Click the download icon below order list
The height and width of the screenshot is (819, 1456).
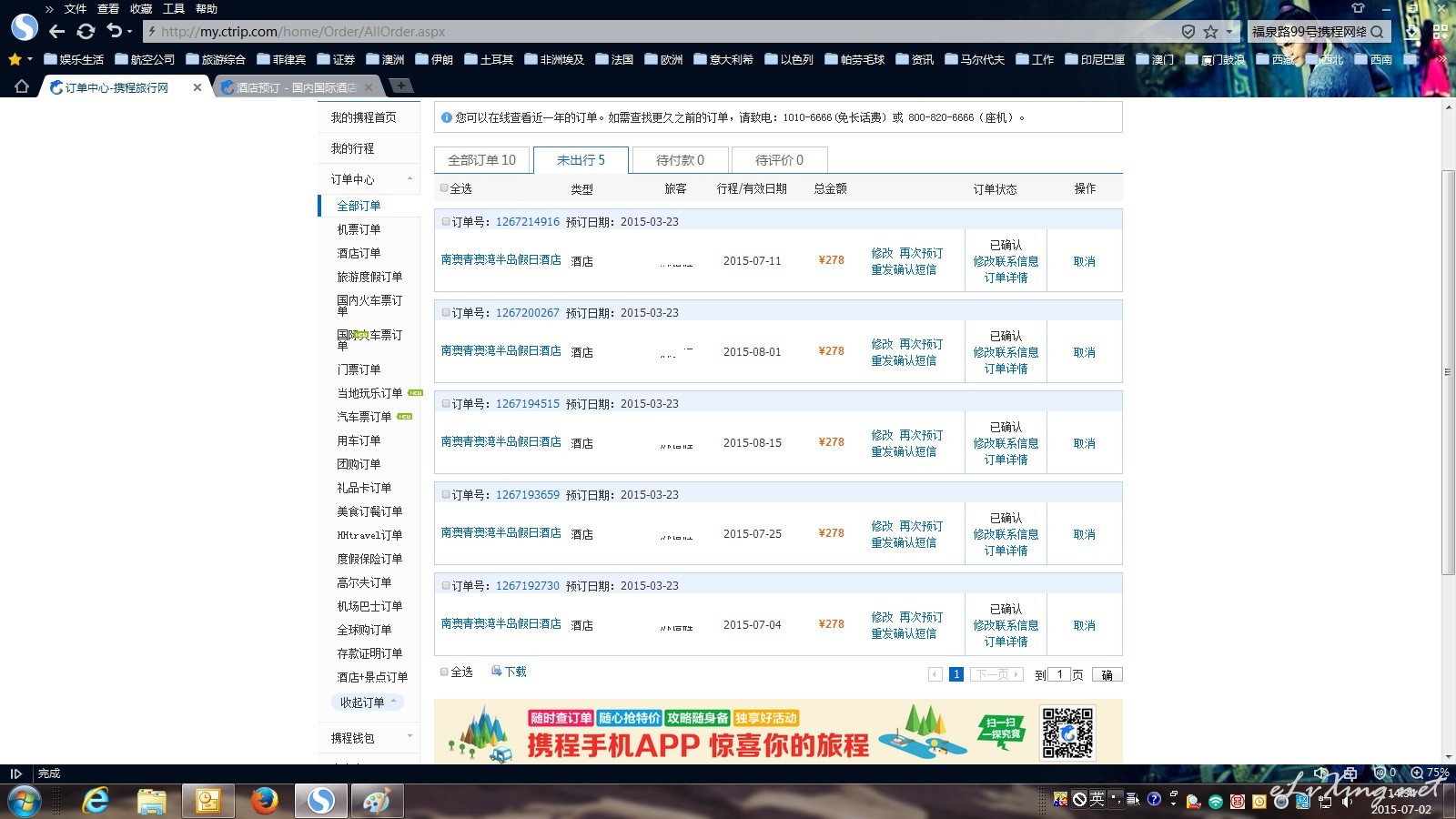click(x=497, y=672)
